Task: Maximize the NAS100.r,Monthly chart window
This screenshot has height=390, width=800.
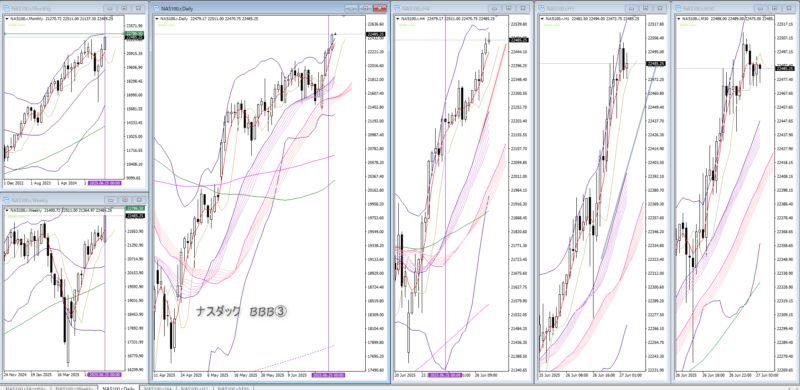Action: [124, 8]
